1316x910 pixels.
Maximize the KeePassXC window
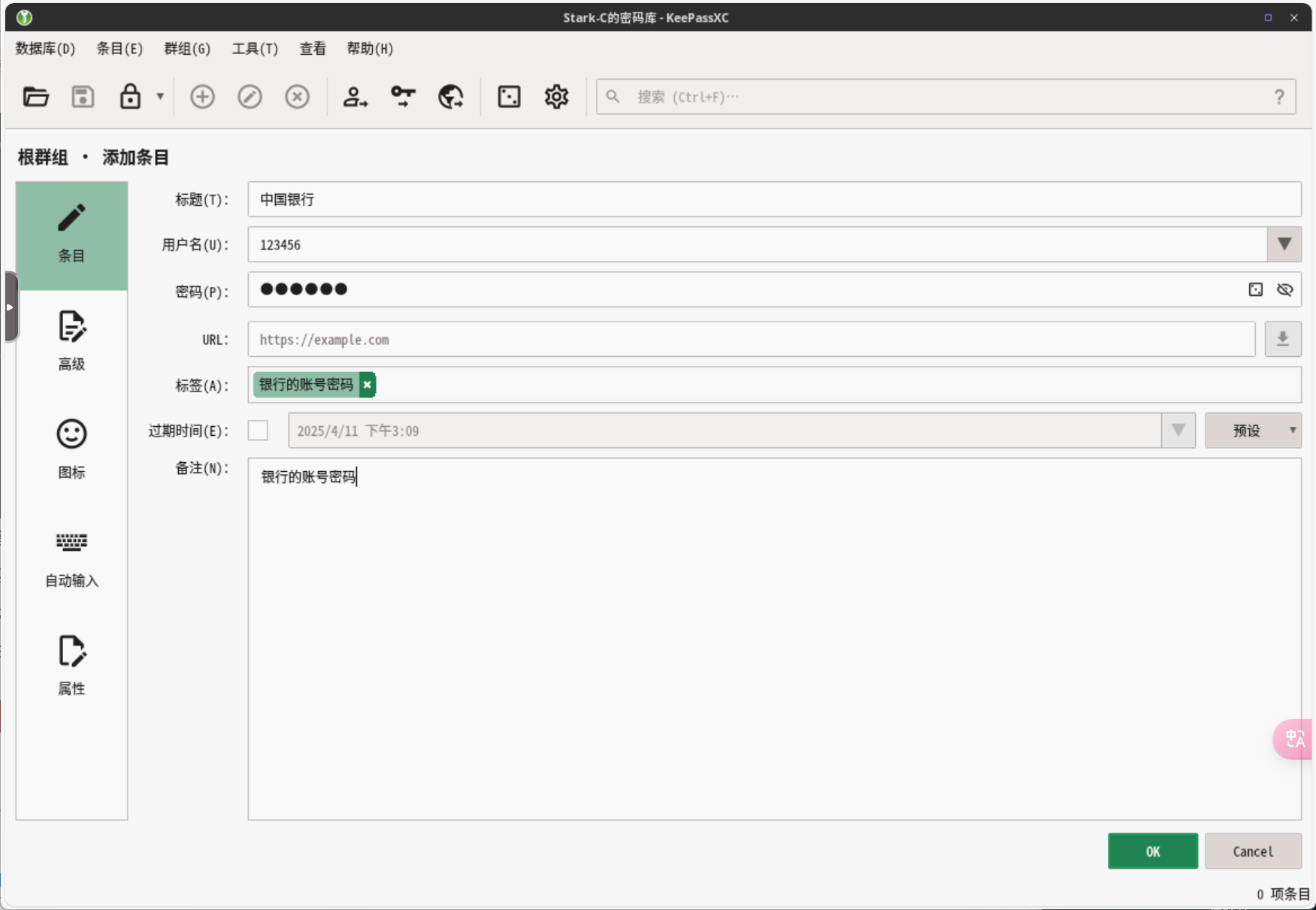[x=1268, y=17]
